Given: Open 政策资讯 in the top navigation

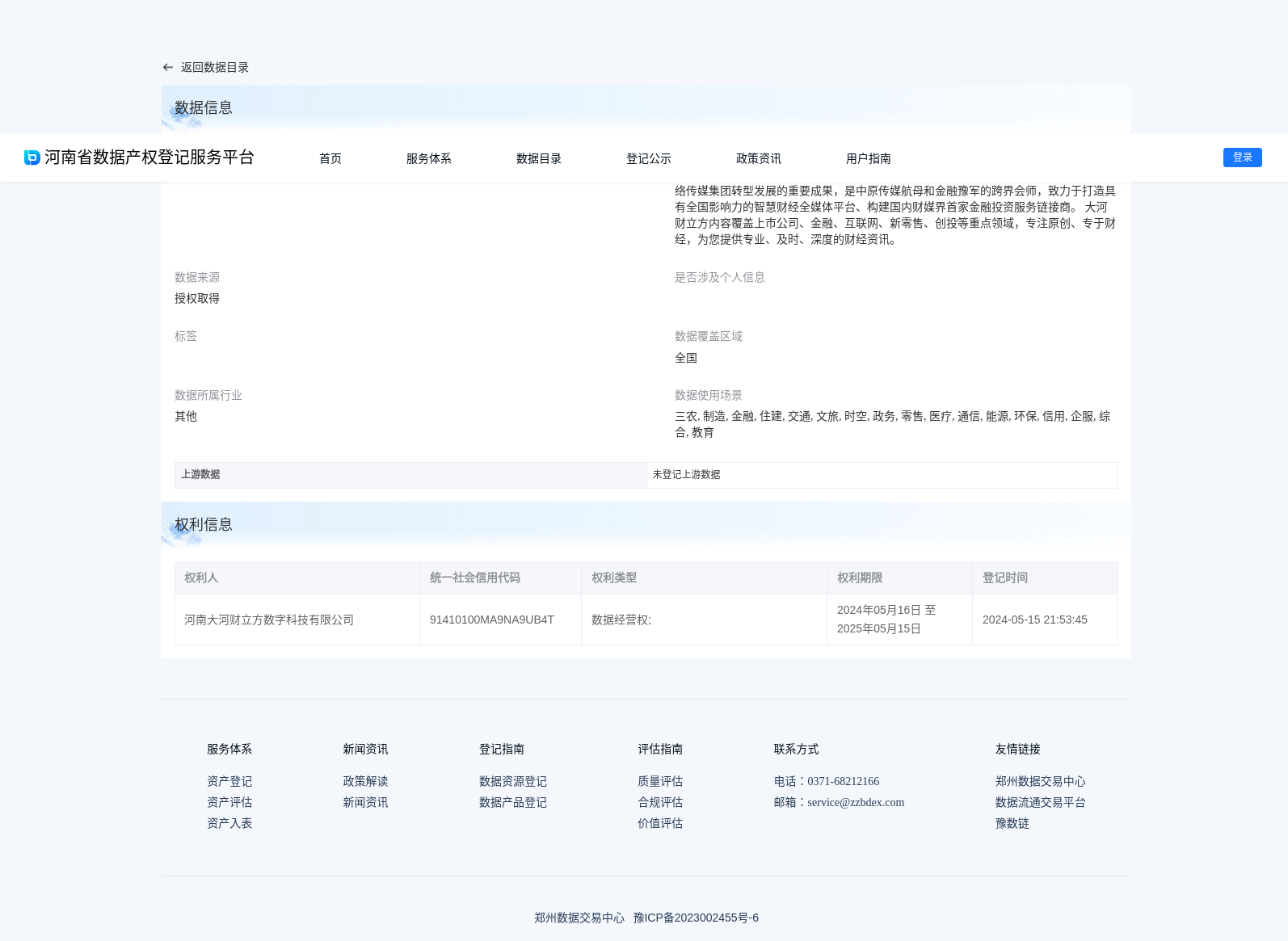Looking at the screenshot, I should 759,158.
